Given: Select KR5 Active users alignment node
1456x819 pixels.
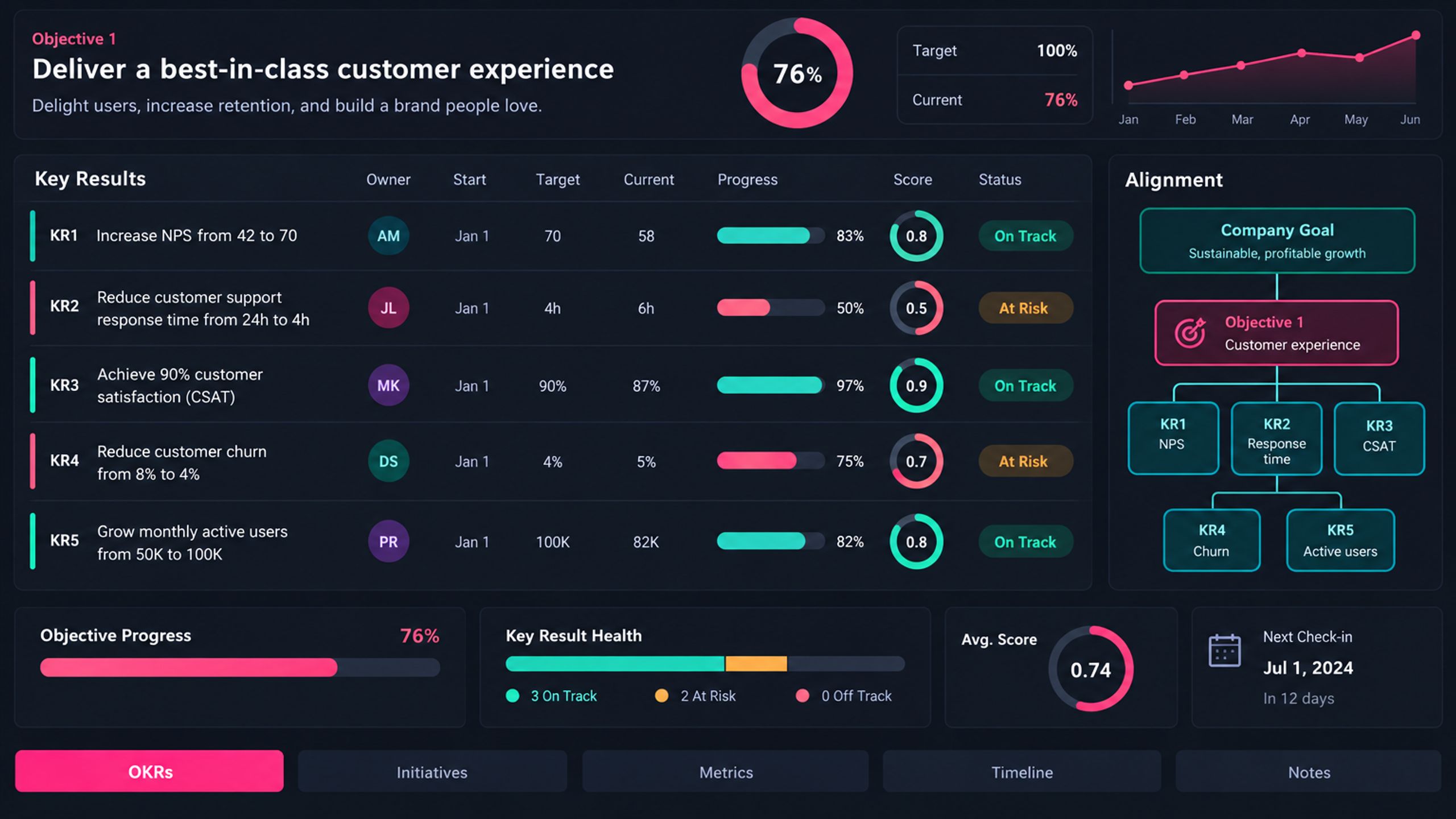Looking at the screenshot, I should coord(1341,540).
